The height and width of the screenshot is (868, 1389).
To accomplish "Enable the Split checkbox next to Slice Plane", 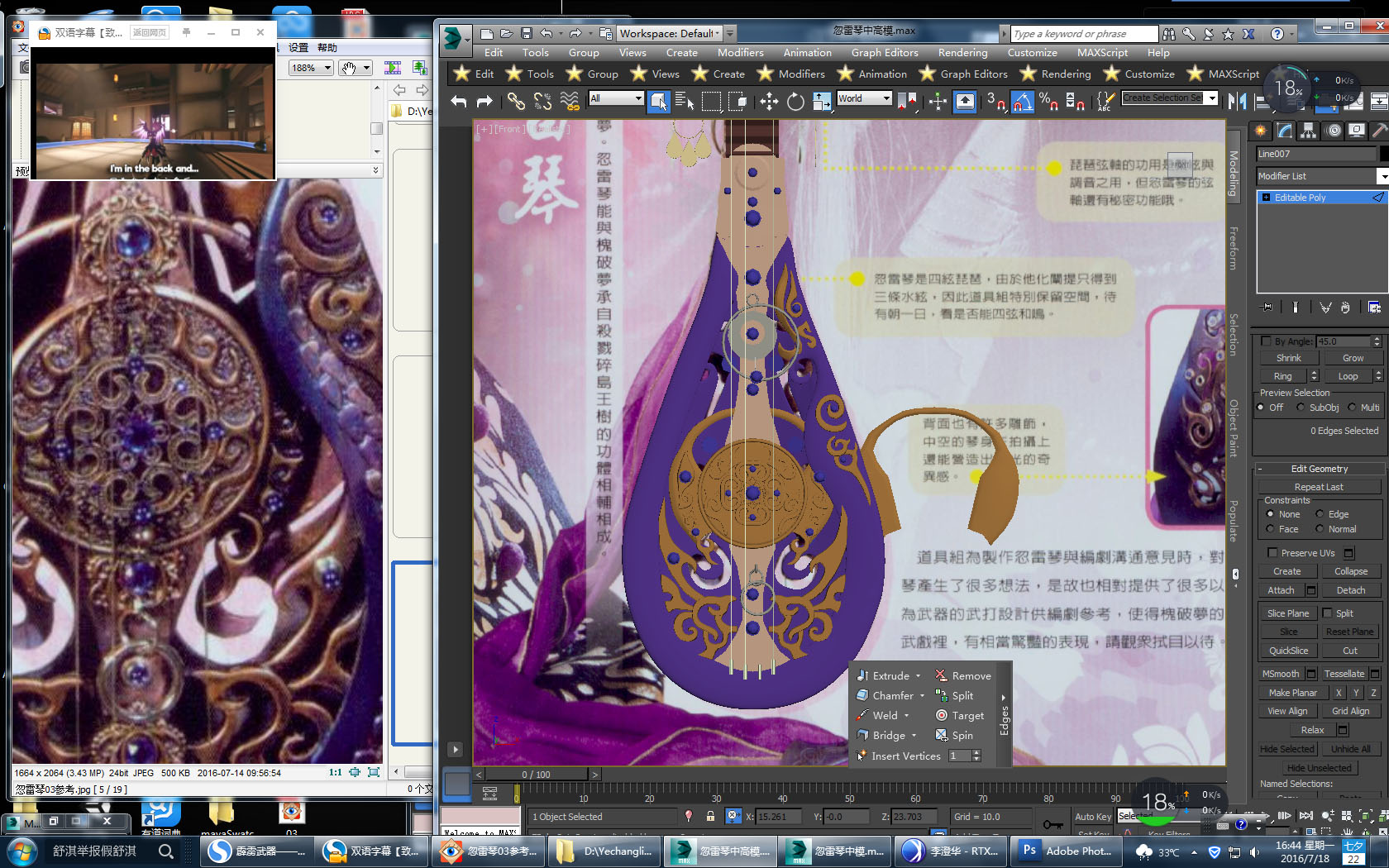I will coord(1327,613).
